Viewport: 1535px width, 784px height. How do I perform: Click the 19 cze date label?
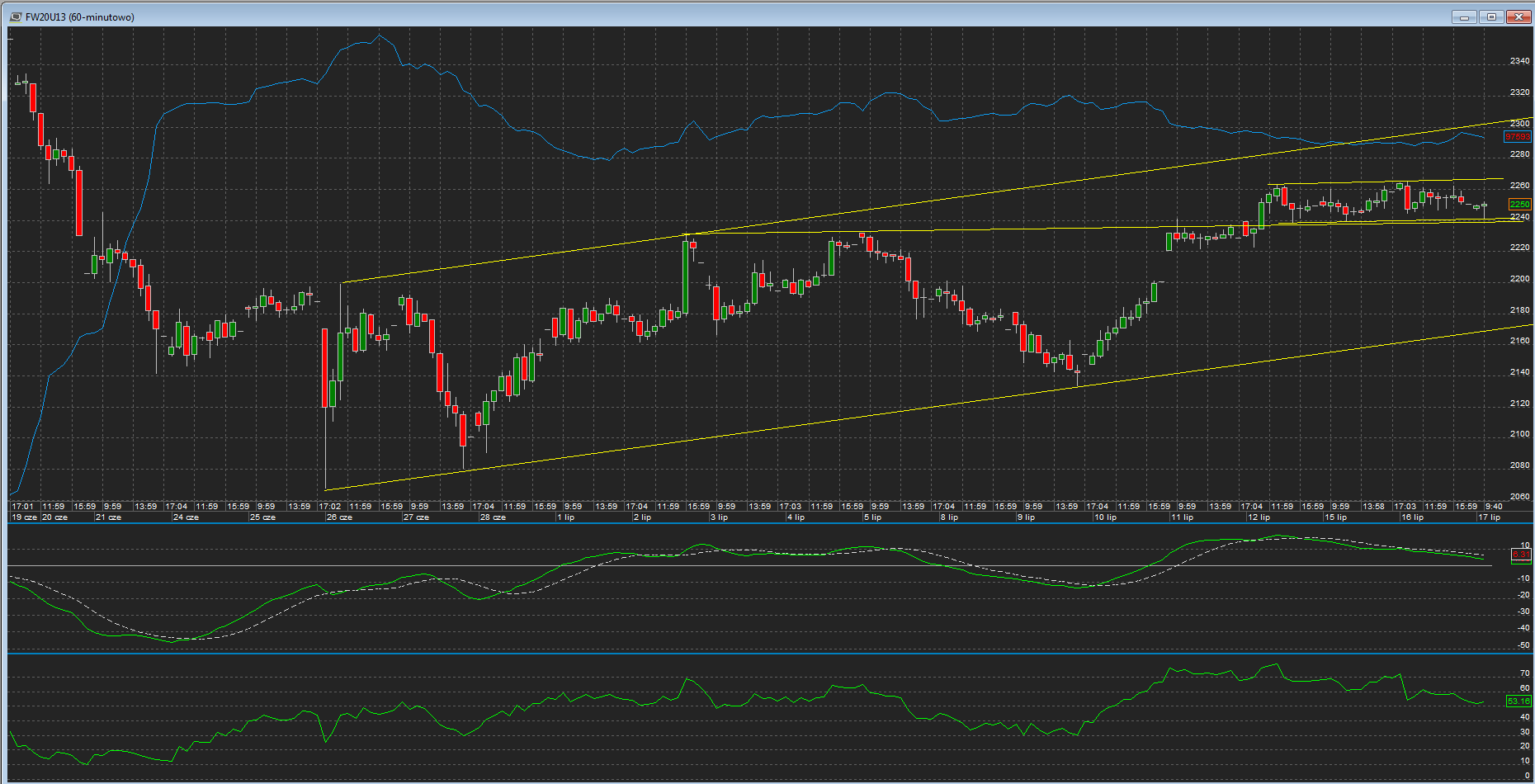pyautogui.click(x=25, y=517)
